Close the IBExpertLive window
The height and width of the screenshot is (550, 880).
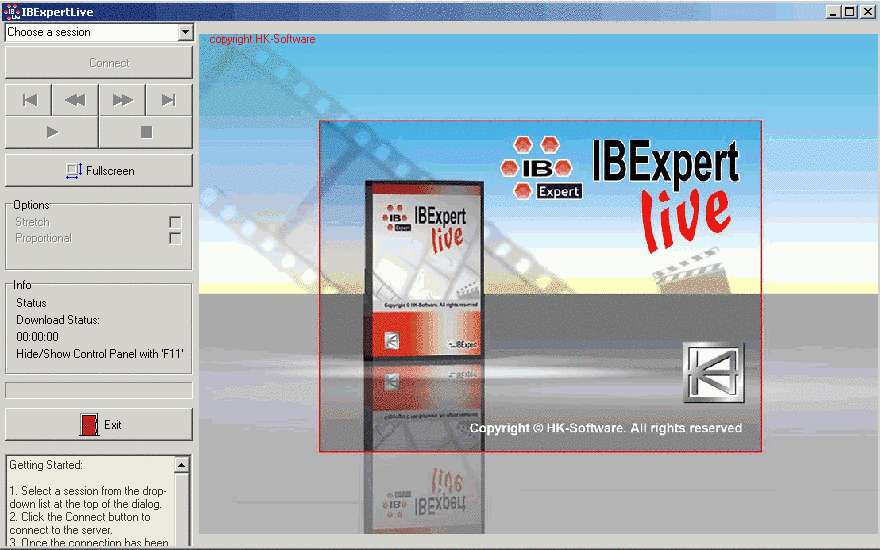(867, 12)
